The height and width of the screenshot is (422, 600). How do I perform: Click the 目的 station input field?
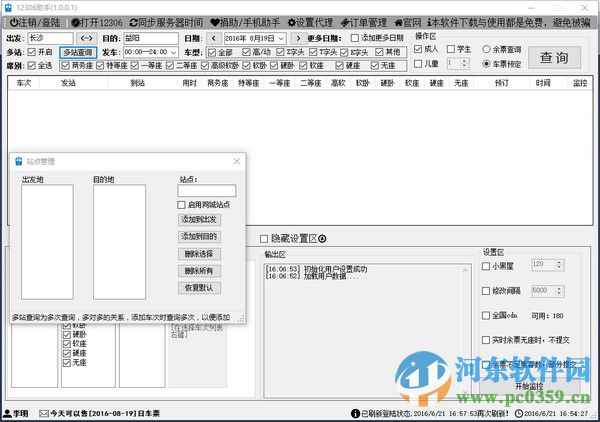coord(151,38)
